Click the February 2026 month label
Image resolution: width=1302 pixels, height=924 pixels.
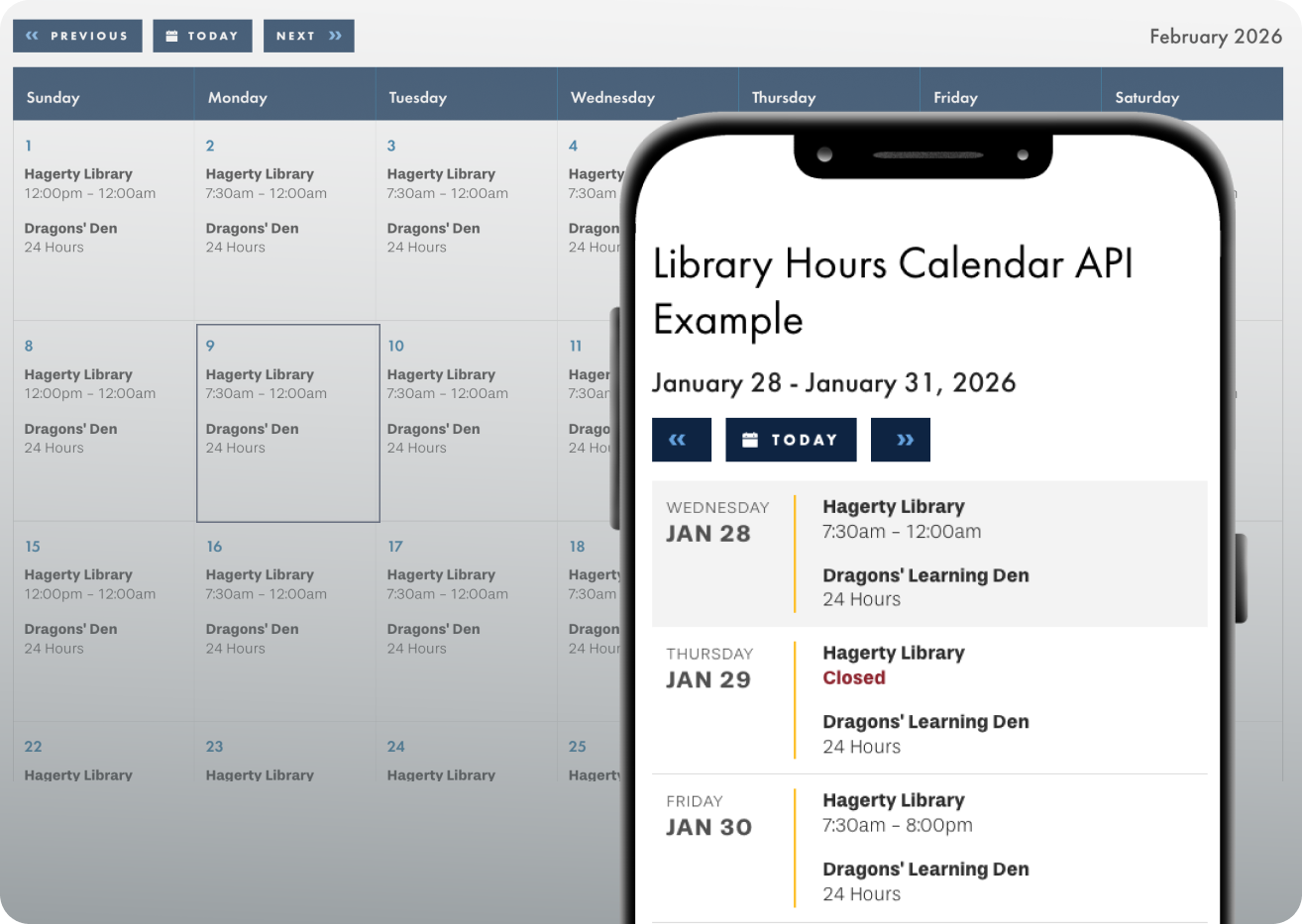click(1216, 37)
